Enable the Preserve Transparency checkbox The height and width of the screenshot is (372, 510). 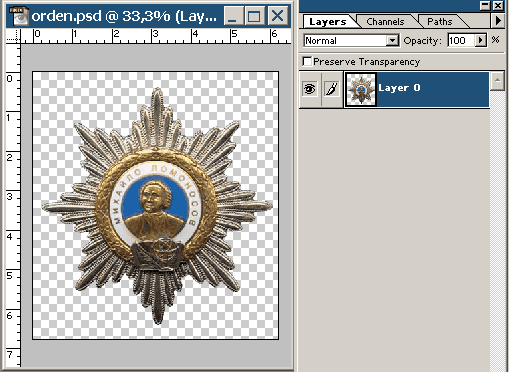coord(307,62)
